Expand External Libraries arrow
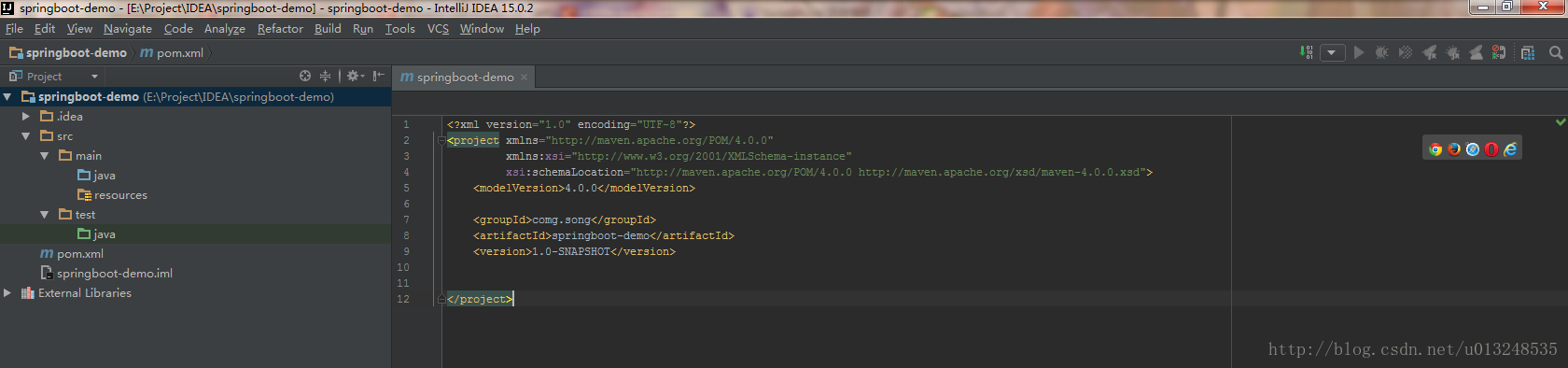Image resolution: width=1568 pixels, height=368 pixels. pos(7,292)
